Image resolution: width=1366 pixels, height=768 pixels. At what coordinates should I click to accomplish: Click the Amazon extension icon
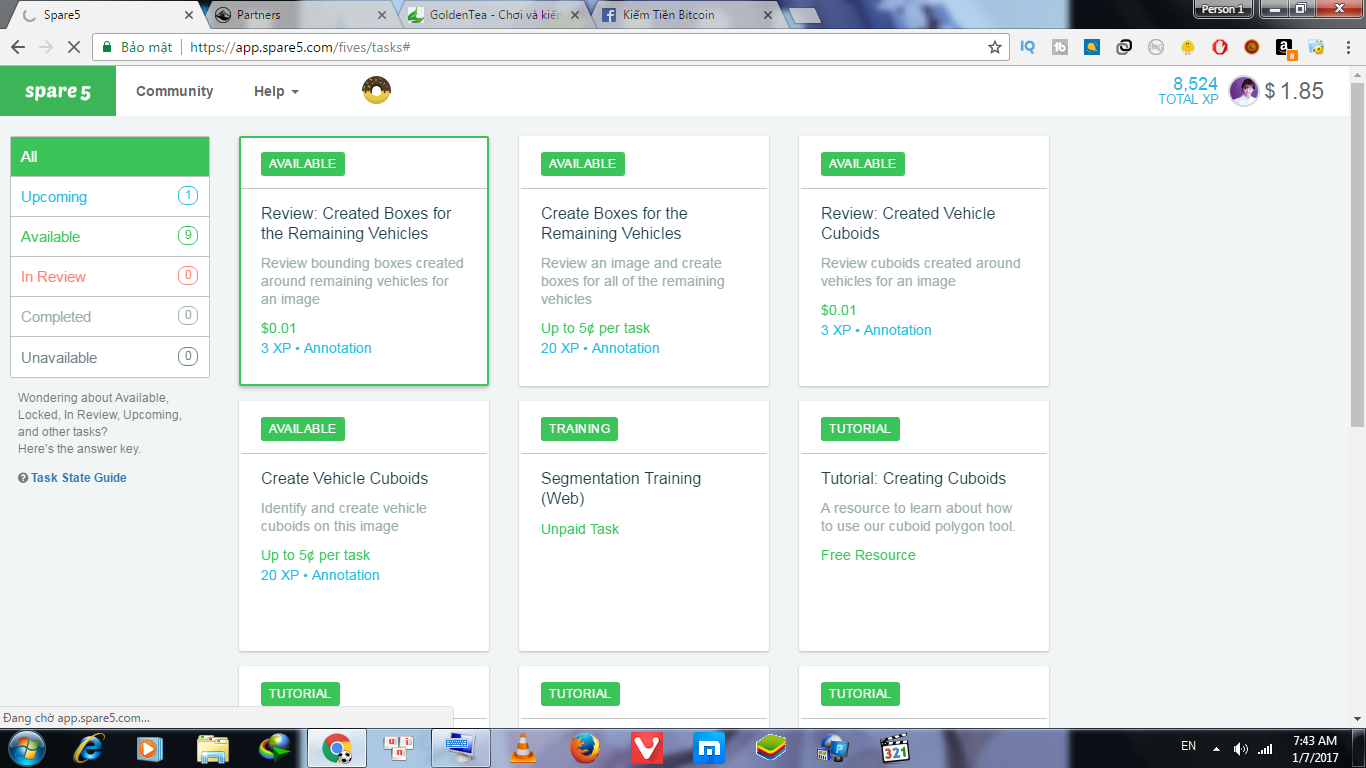pyautogui.click(x=1284, y=47)
